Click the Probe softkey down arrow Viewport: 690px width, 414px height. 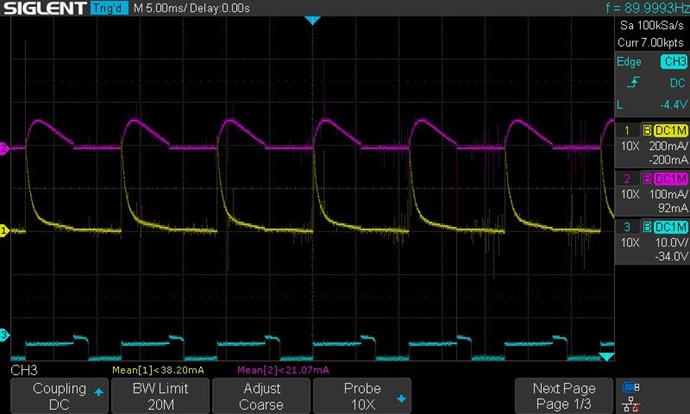pyautogui.click(x=401, y=399)
